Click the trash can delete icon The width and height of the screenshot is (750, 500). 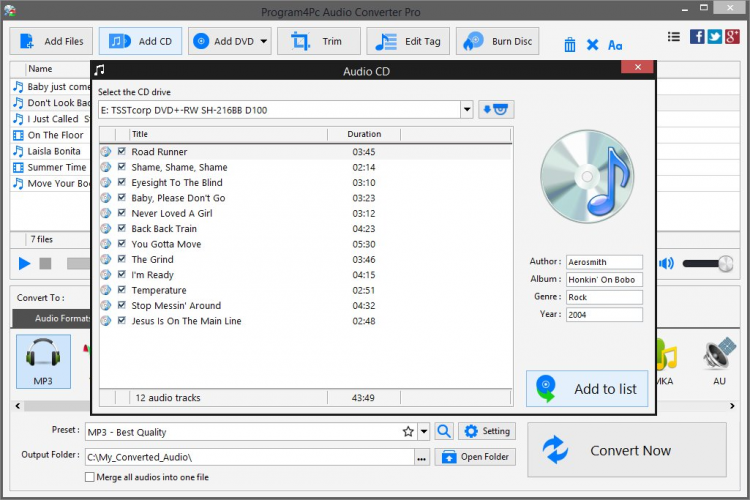tap(569, 45)
